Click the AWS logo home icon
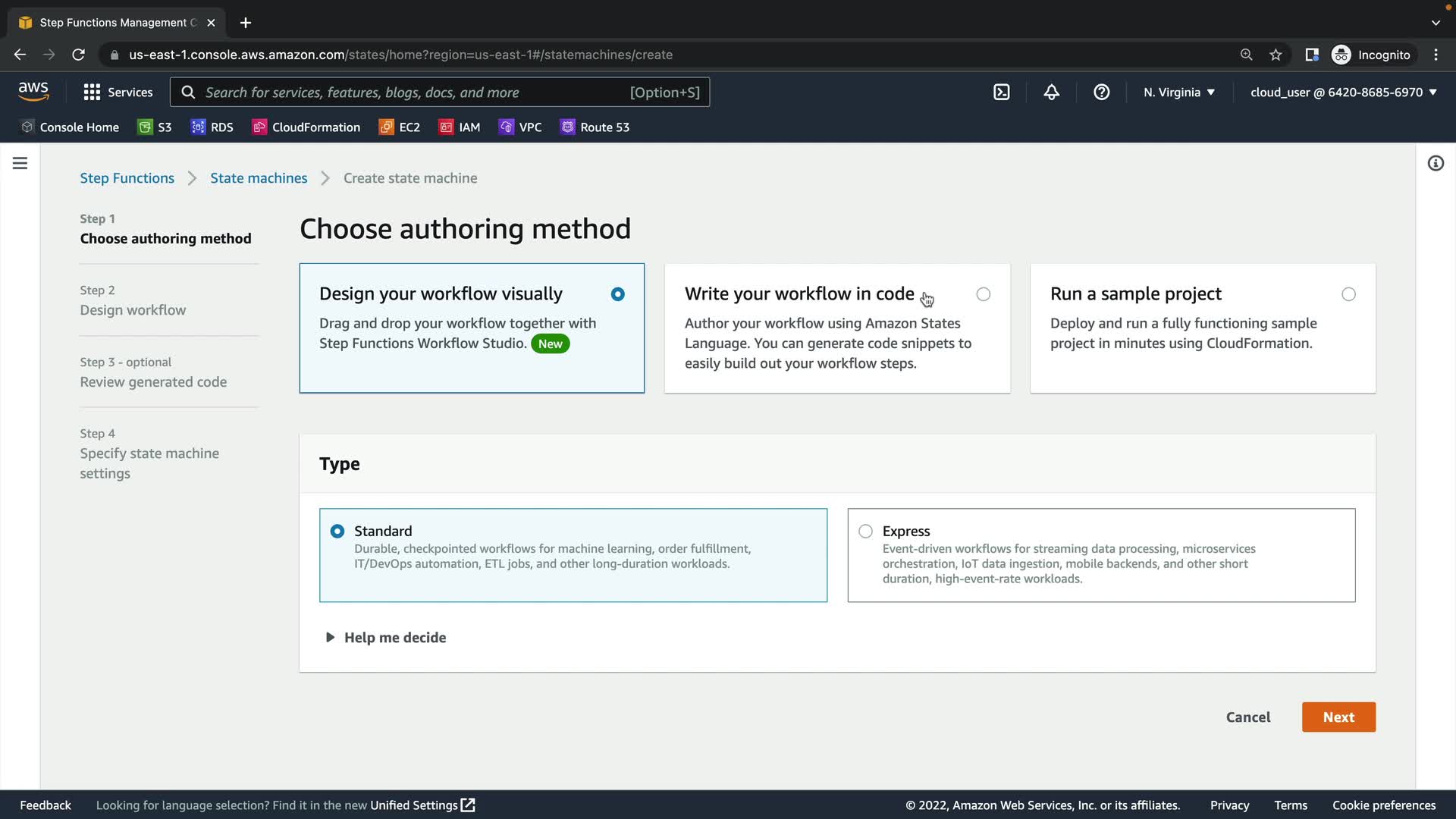The width and height of the screenshot is (1456, 819). click(x=33, y=92)
